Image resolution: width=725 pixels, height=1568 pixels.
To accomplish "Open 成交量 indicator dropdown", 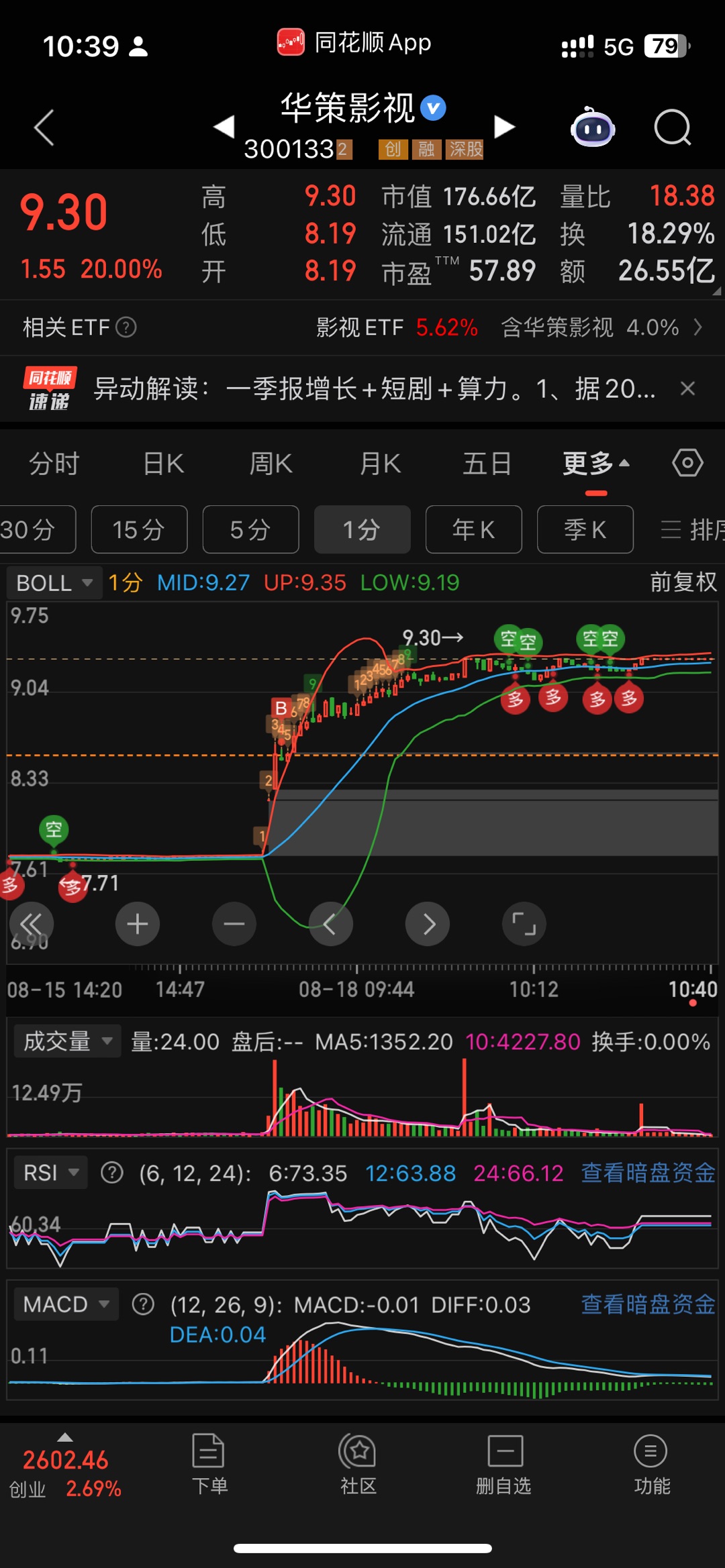I will click(68, 1041).
